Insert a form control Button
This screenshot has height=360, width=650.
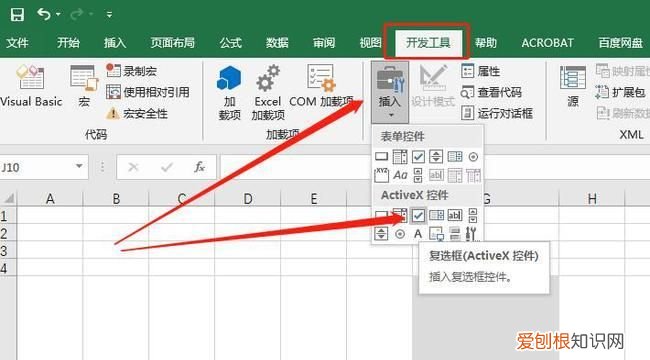click(381, 157)
